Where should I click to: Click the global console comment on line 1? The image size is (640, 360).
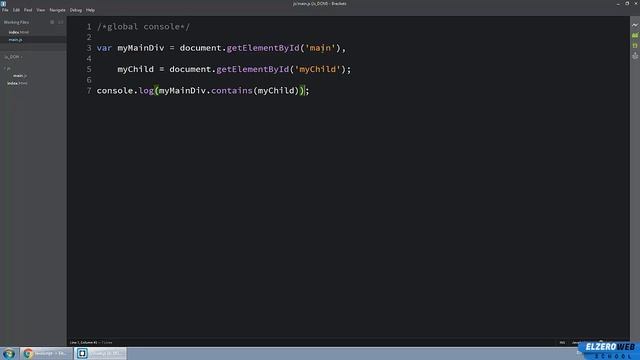[143, 27]
